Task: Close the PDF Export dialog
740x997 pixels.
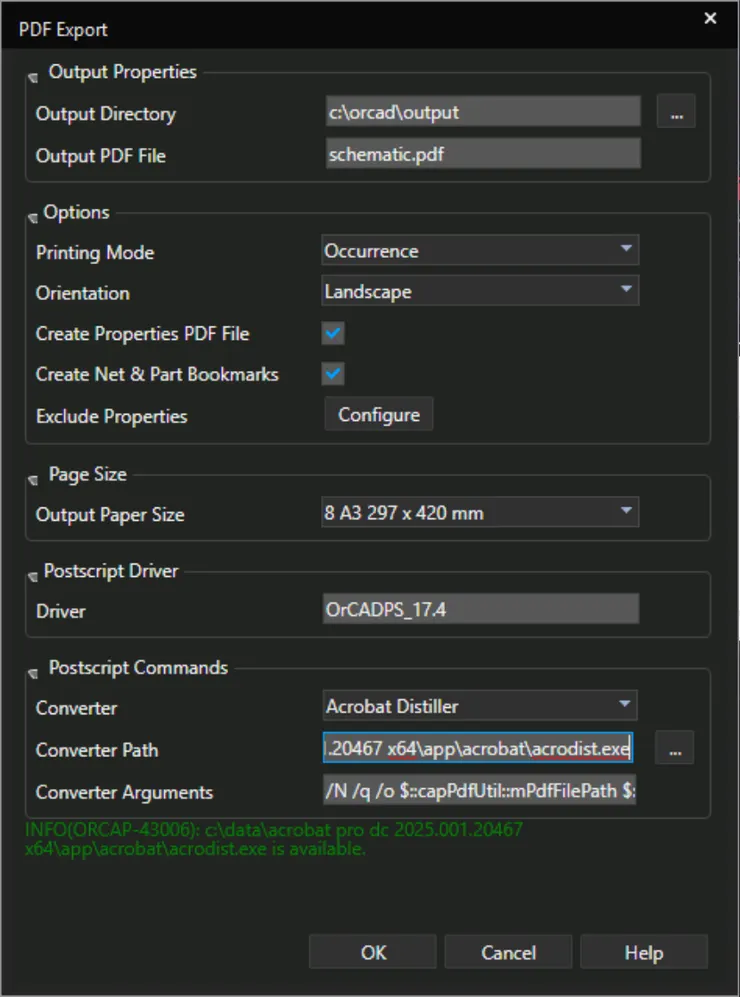Action: (710, 19)
